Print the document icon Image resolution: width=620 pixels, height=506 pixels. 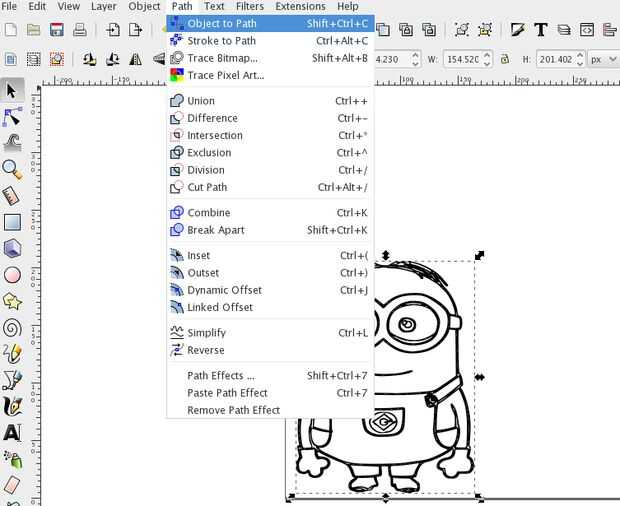click(79, 30)
